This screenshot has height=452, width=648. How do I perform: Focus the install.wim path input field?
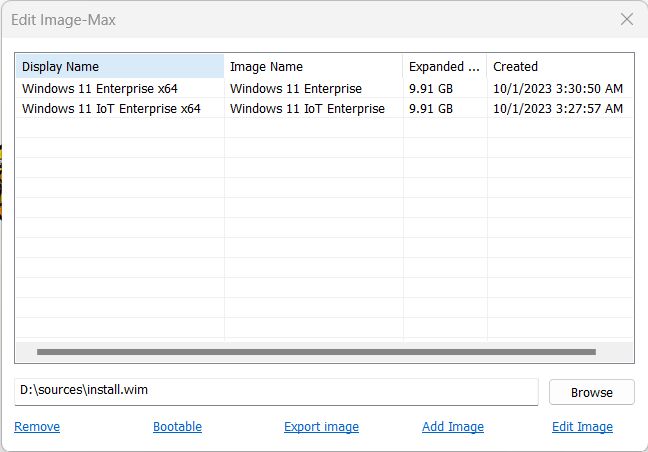point(276,391)
